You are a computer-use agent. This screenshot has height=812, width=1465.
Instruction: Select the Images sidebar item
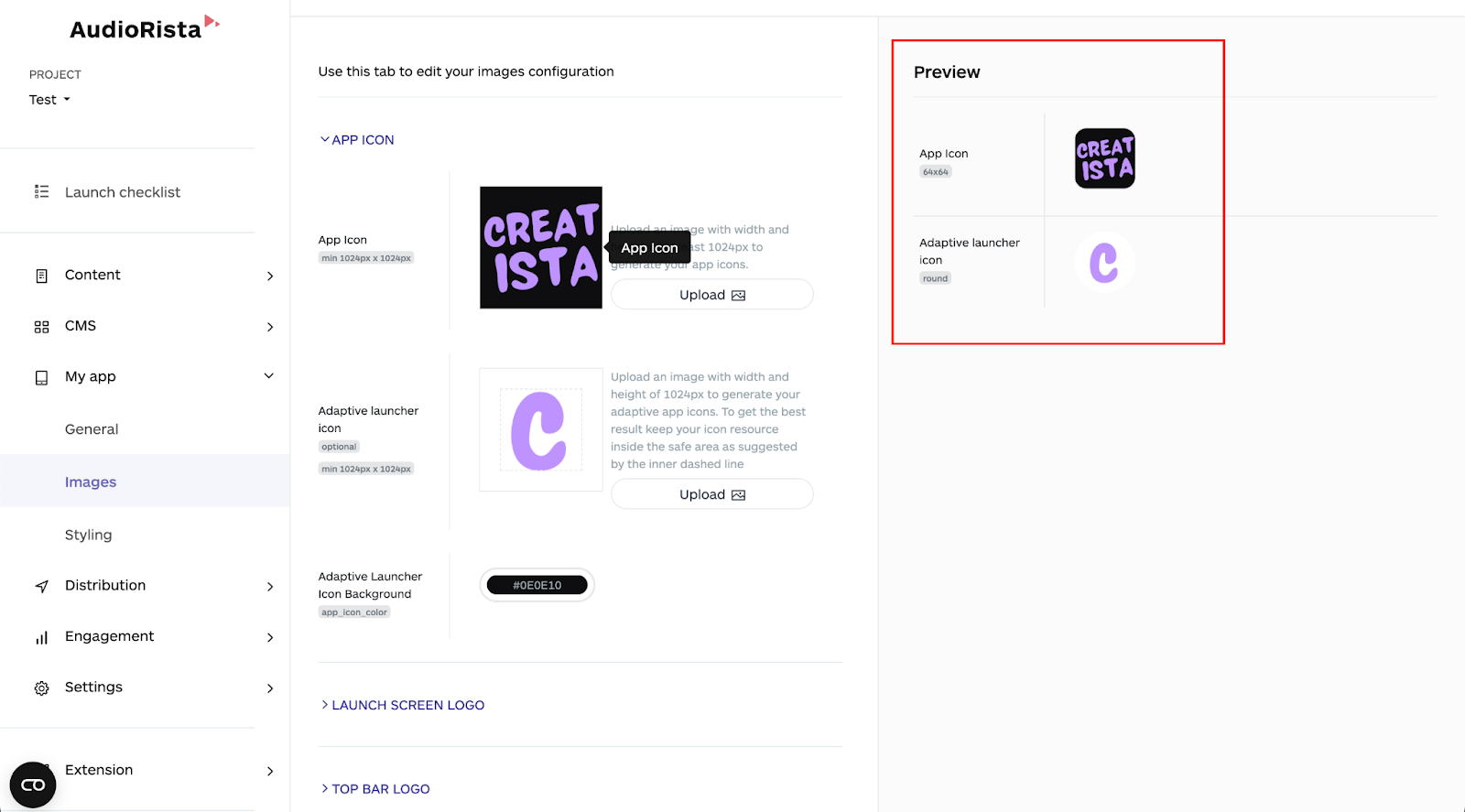click(x=145, y=481)
